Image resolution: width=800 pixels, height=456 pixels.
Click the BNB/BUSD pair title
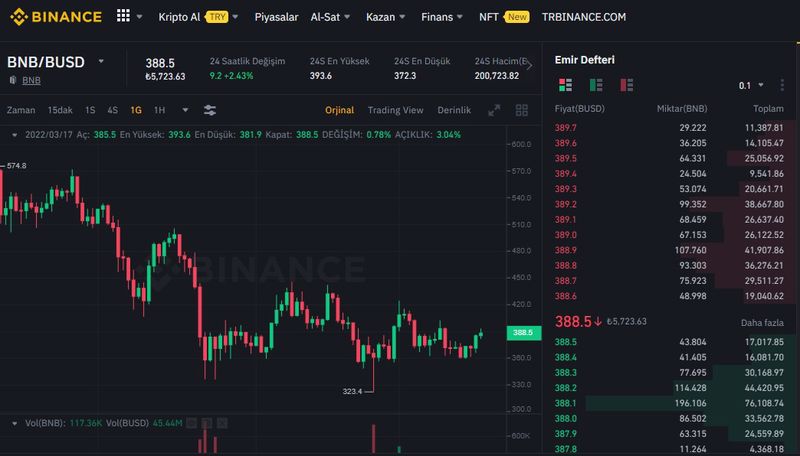click(x=46, y=62)
